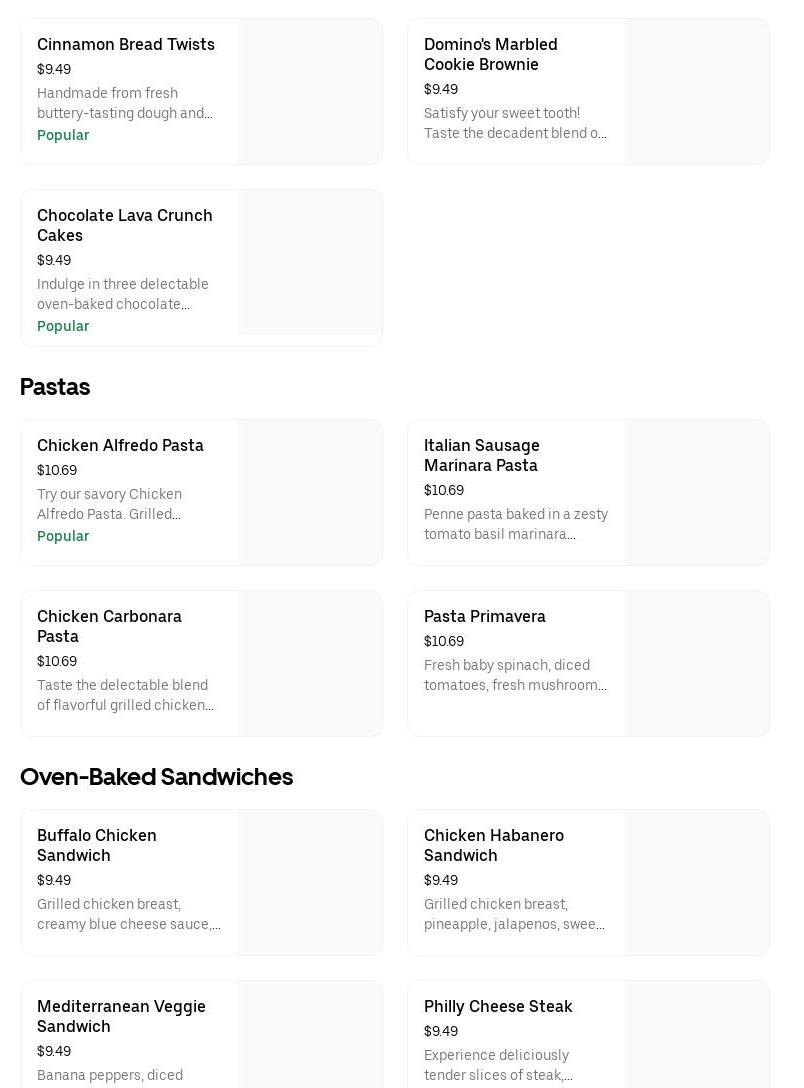Open the Chicken Habanero Sandwich item
The width and height of the screenshot is (804, 1088).
coord(494,845)
